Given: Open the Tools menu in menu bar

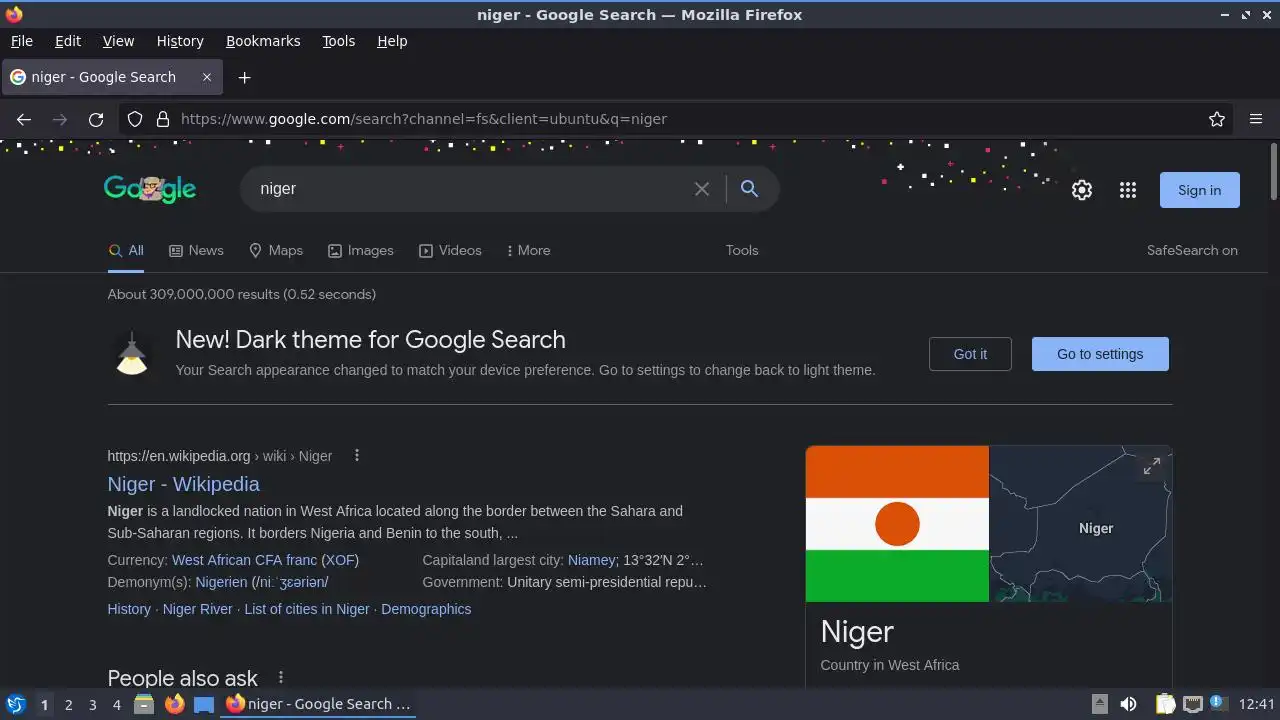Looking at the screenshot, I should click(x=339, y=41).
